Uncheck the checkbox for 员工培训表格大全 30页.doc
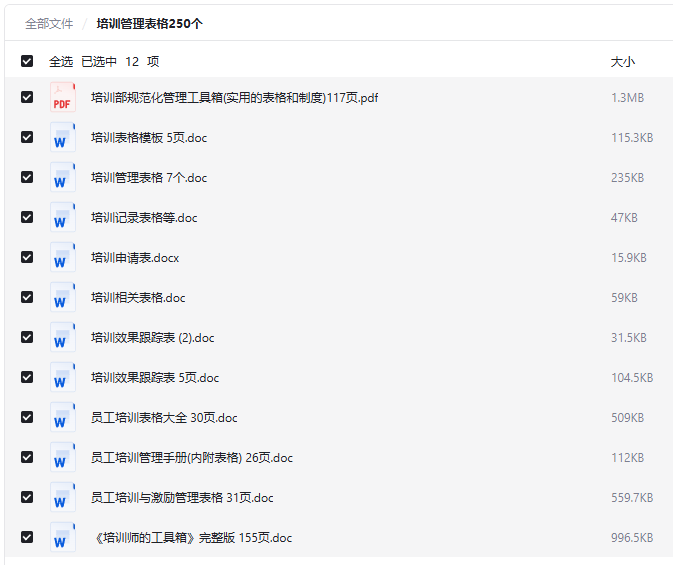This screenshot has height=565, width=673. [x=27, y=416]
